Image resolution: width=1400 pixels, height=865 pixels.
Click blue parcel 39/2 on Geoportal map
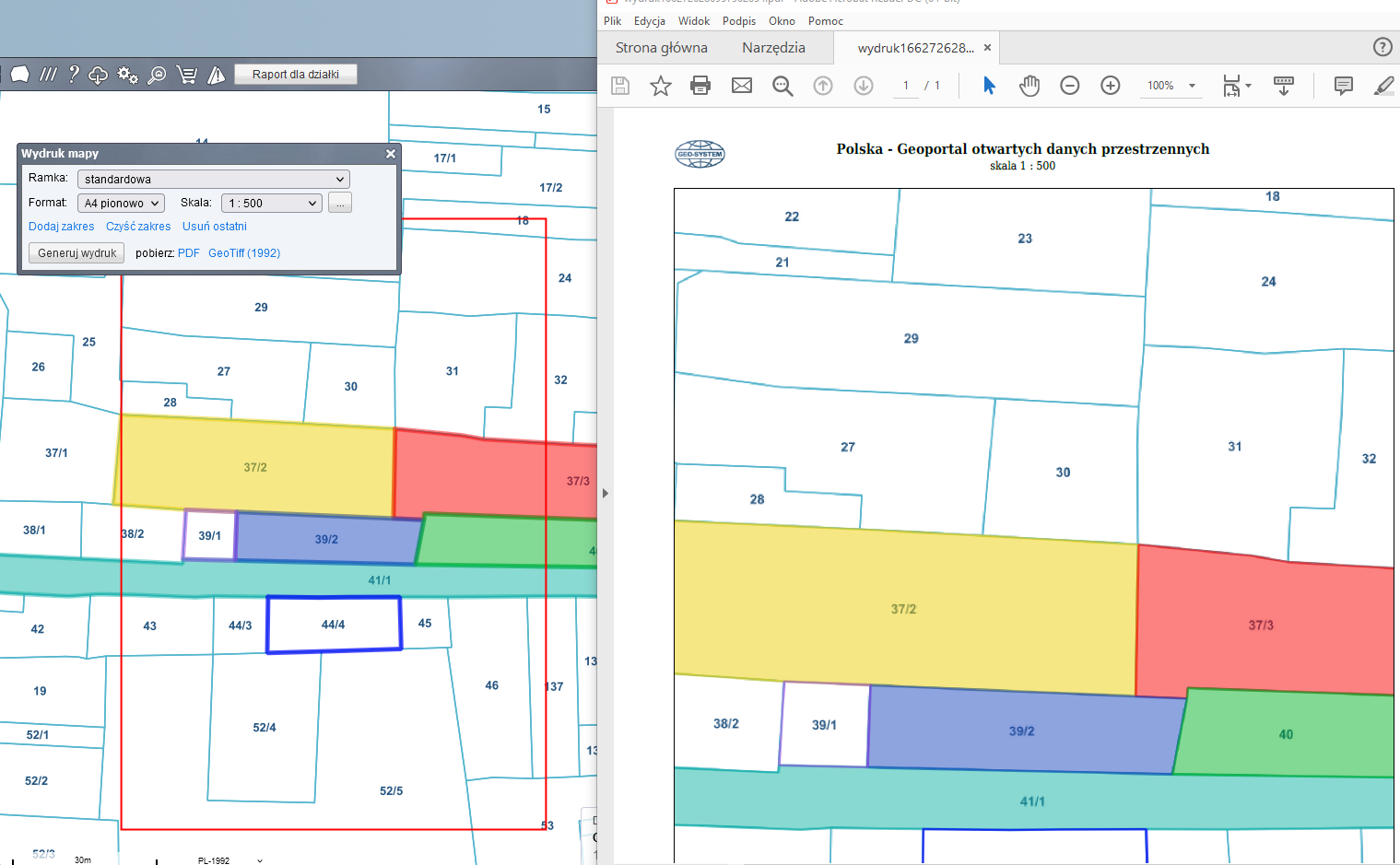point(326,539)
